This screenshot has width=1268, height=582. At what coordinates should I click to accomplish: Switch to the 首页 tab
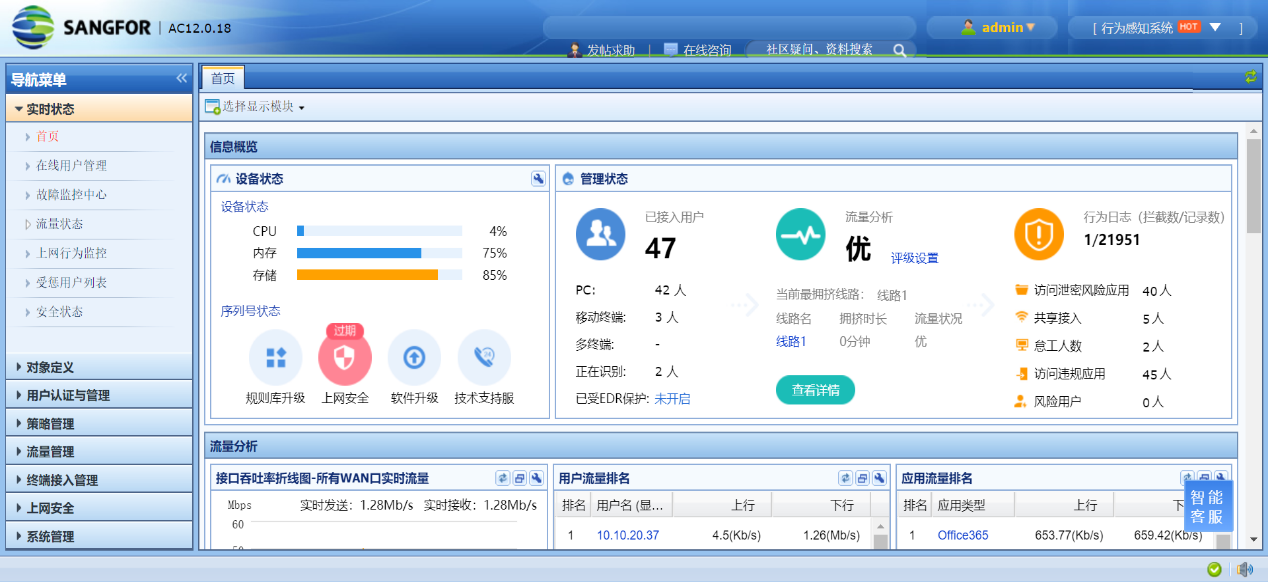pyautogui.click(x=223, y=78)
